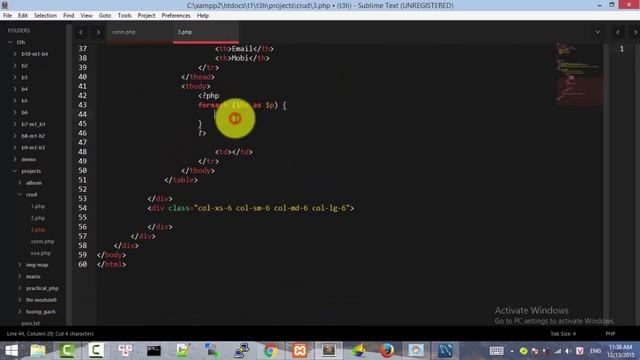The width and height of the screenshot is (640, 360).
Task: Open the white Camtasia Recorder taskbar icon
Action: pyautogui.click(x=96, y=351)
